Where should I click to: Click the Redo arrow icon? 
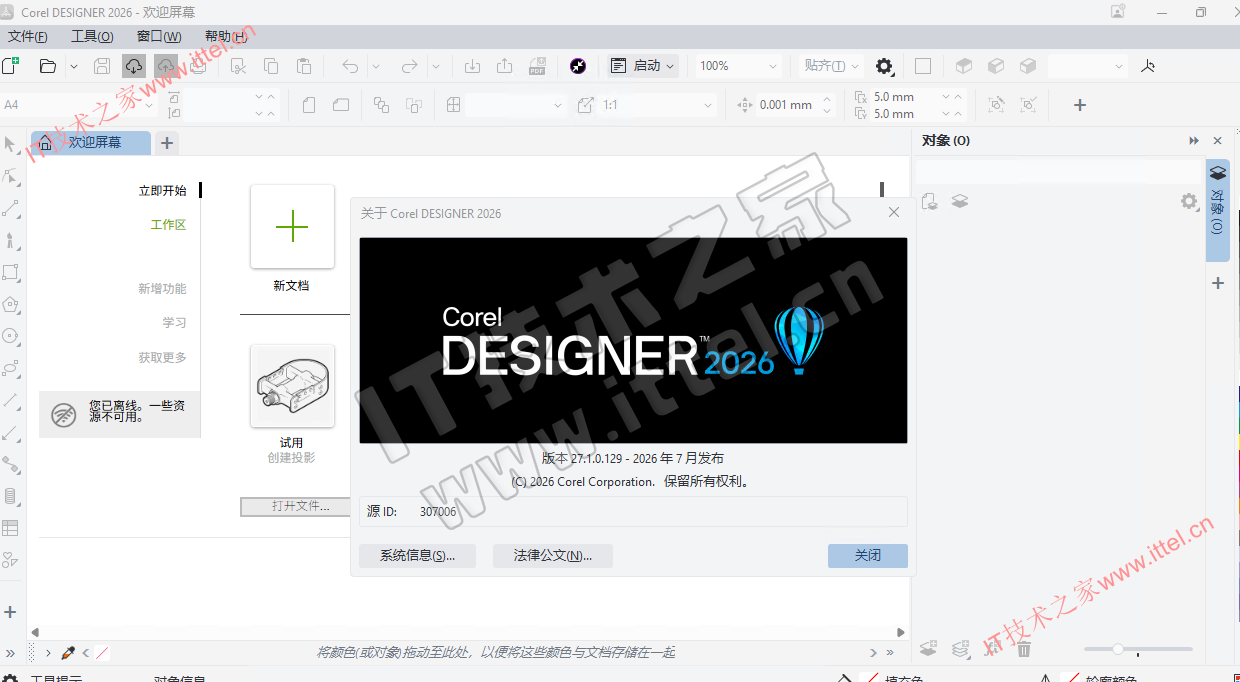coord(409,66)
